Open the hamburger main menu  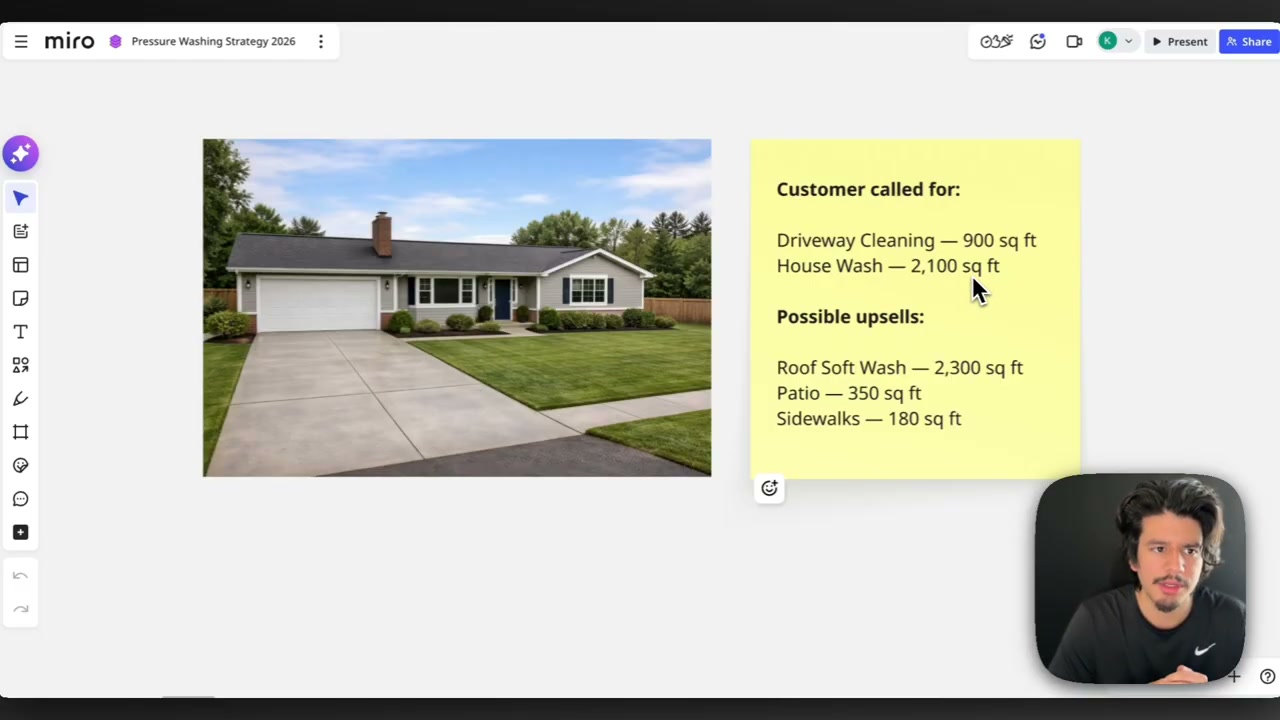click(x=21, y=42)
